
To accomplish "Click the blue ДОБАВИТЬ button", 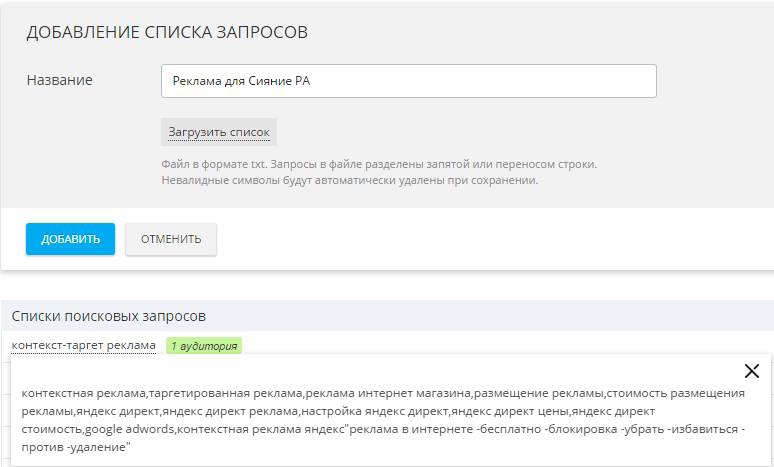I will coord(71,239).
